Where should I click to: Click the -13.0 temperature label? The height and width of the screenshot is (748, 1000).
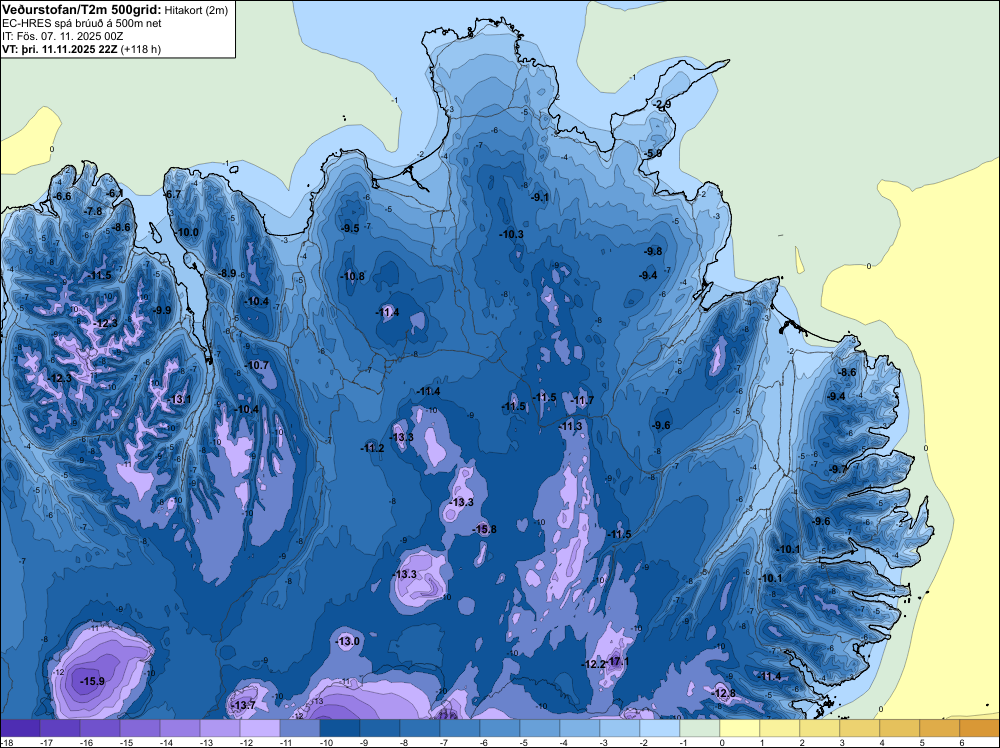coord(348,641)
